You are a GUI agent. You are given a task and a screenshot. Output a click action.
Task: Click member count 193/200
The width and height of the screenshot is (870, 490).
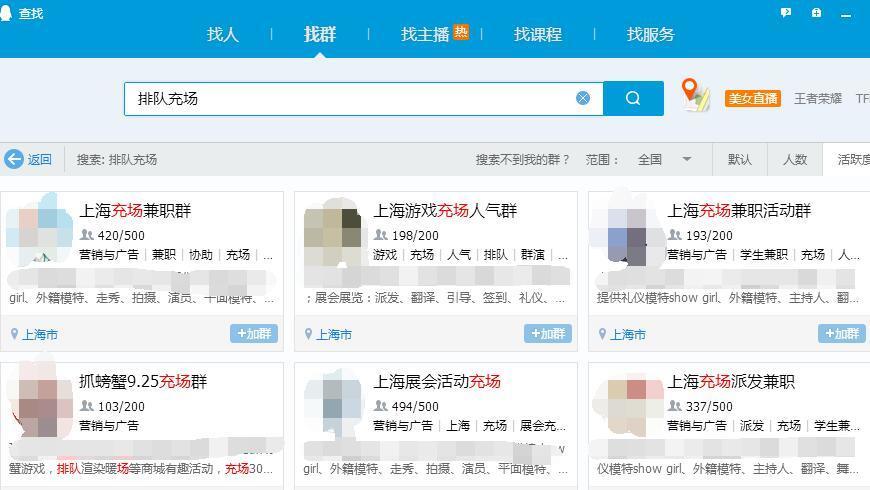[x=709, y=235]
